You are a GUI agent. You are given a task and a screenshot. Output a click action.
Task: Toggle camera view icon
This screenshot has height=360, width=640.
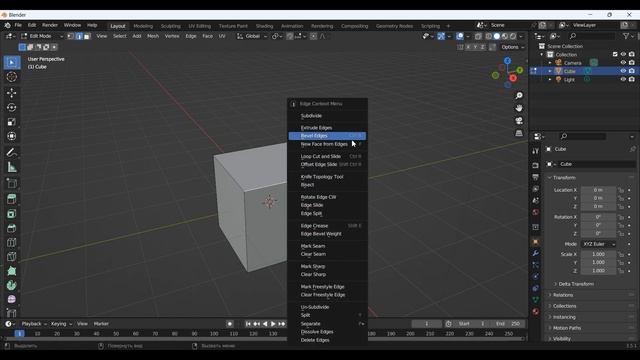coord(519,121)
